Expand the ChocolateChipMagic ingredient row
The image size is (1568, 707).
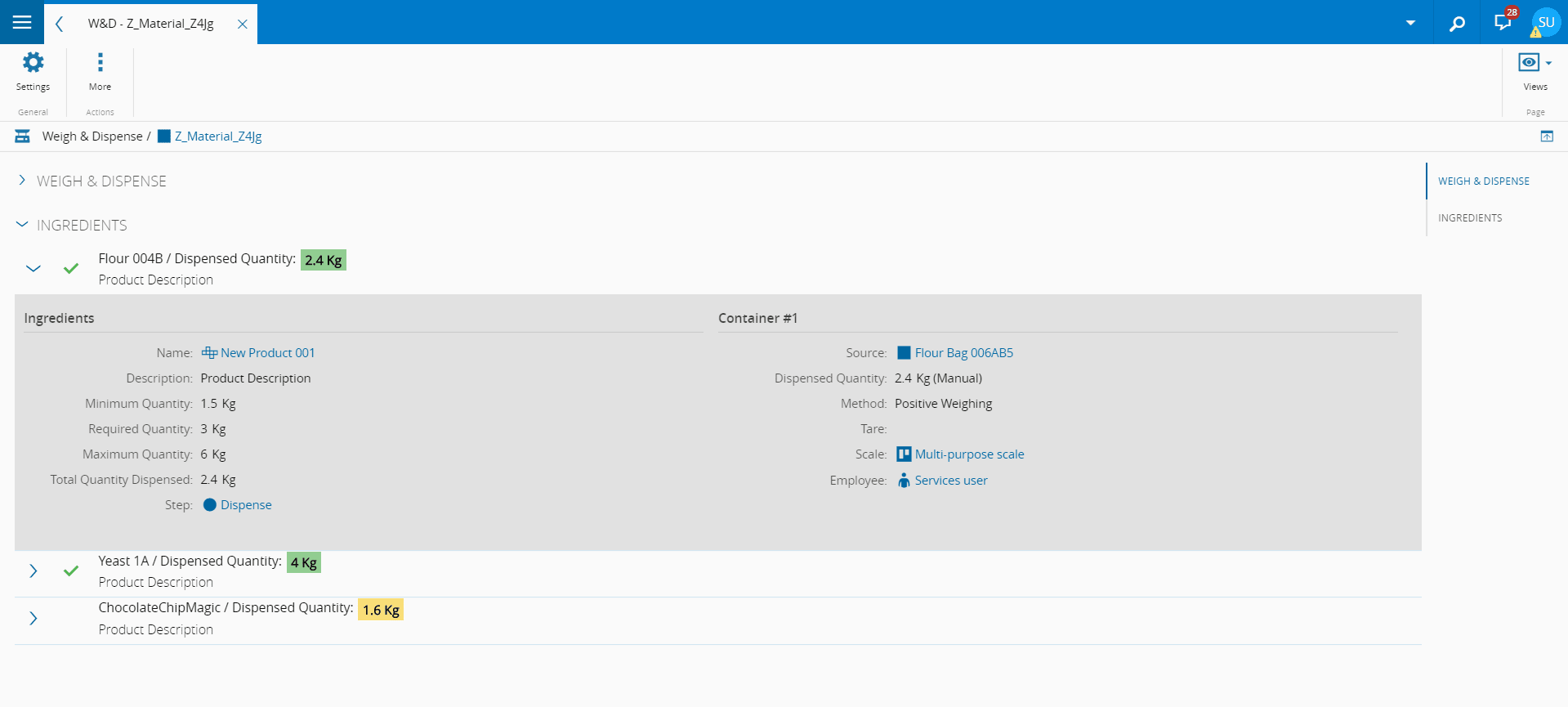point(34,618)
